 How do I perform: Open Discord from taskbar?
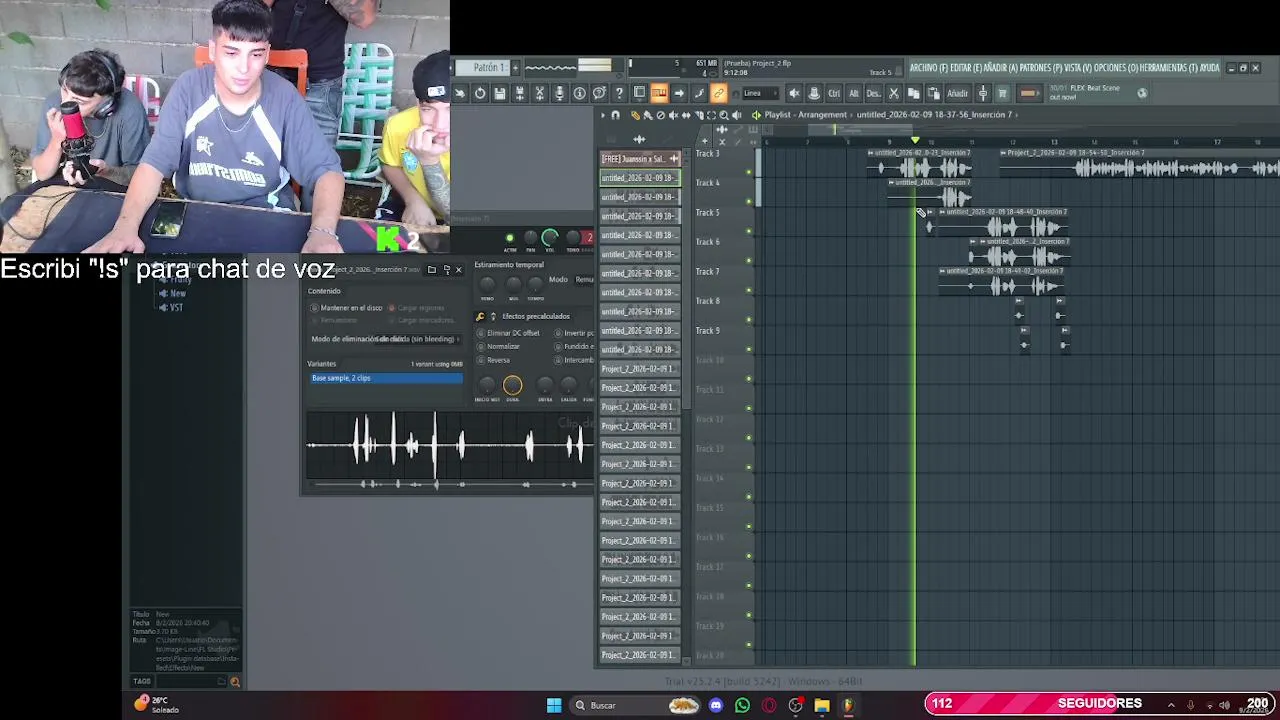click(x=715, y=705)
